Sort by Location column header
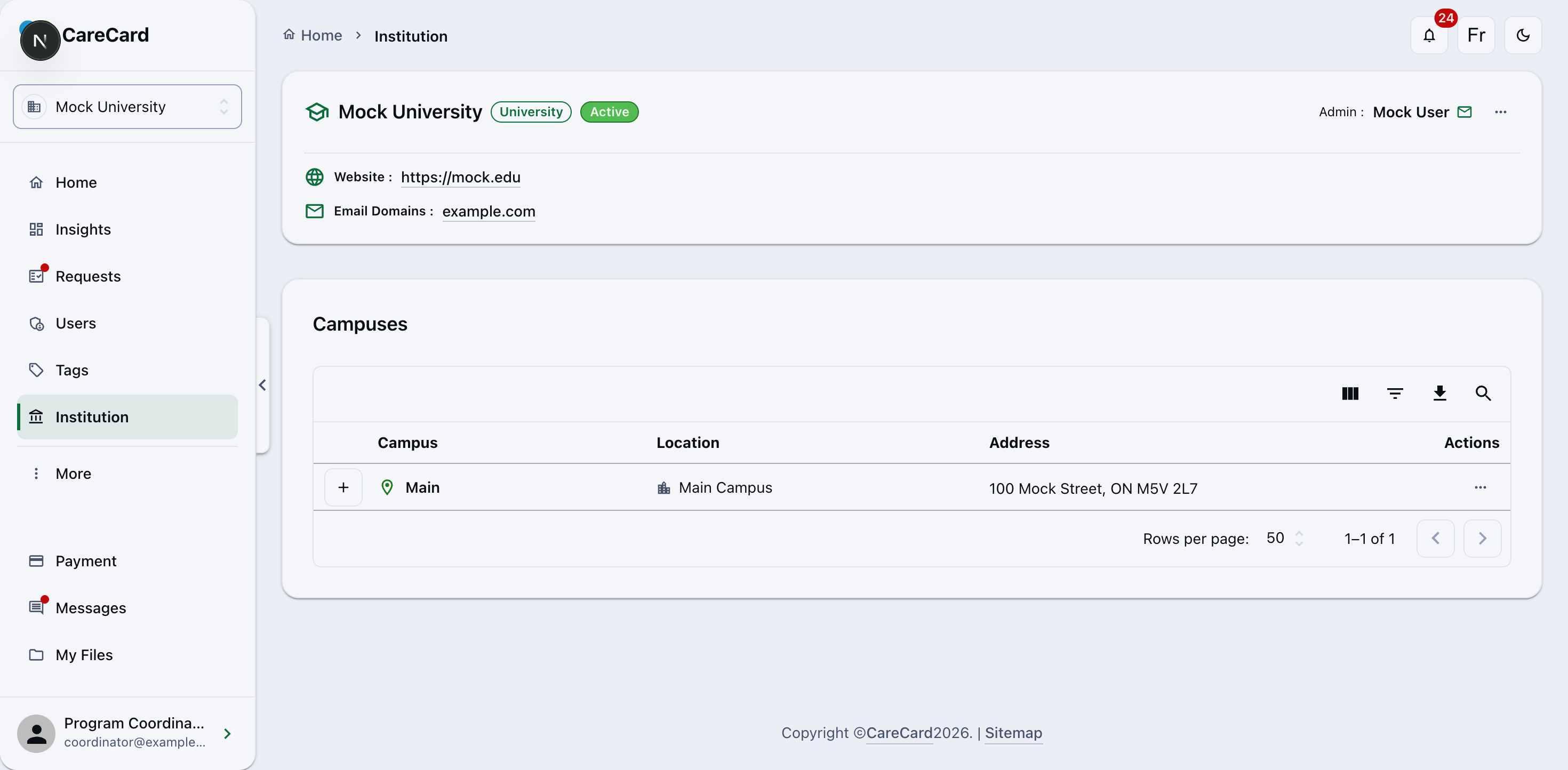 click(x=687, y=443)
